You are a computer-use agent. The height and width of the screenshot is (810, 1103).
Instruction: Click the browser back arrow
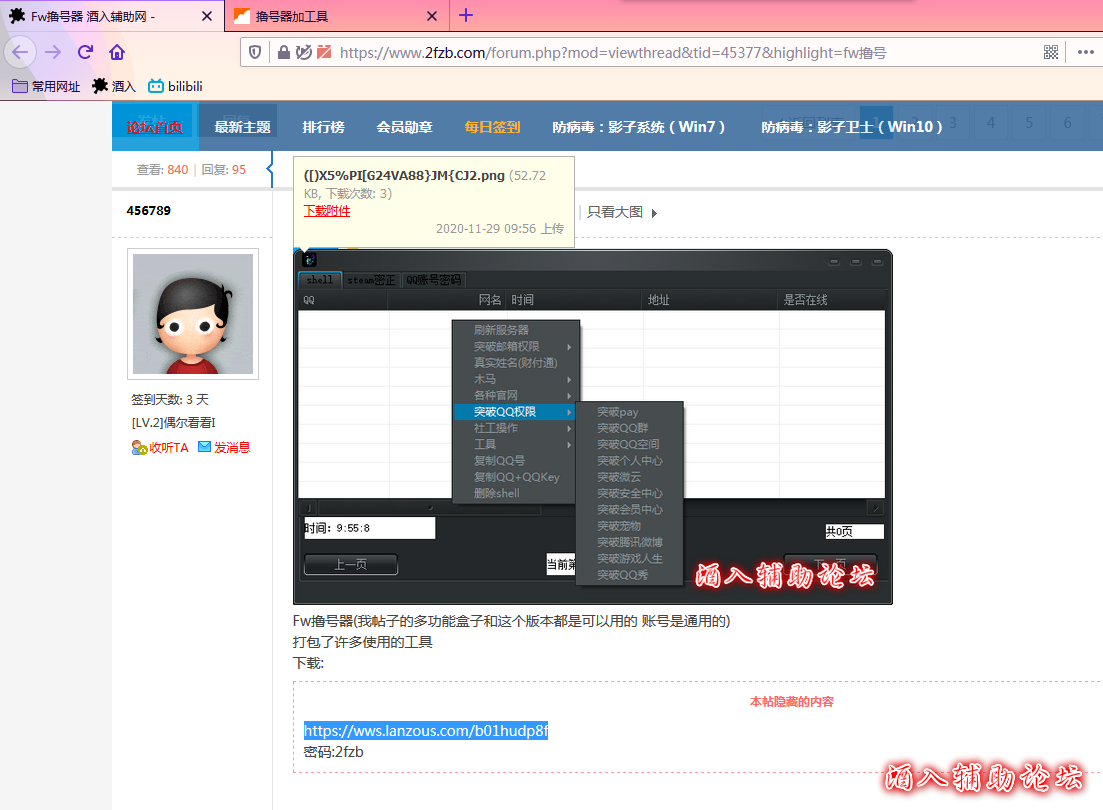click(20, 52)
